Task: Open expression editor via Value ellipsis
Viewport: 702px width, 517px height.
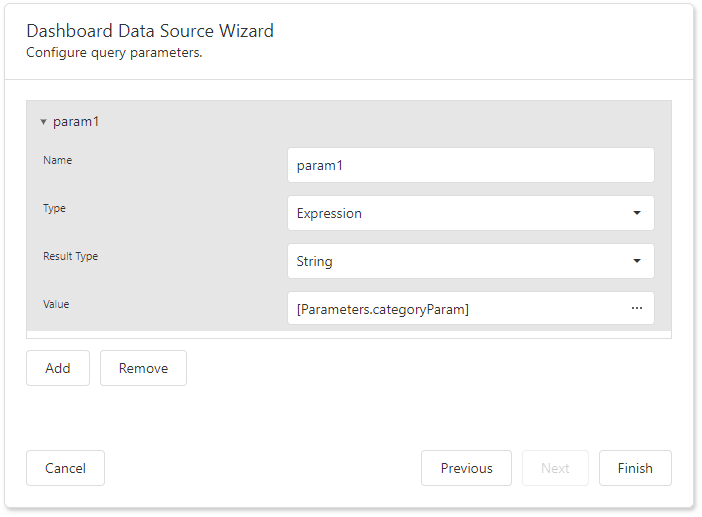Action: 637,309
